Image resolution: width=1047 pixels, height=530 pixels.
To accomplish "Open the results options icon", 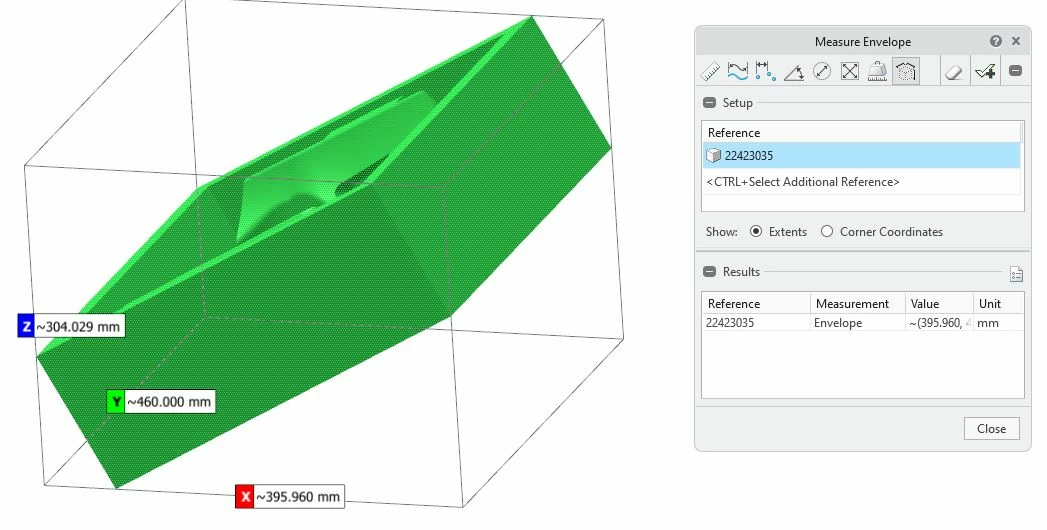I will click(1016, 274).
